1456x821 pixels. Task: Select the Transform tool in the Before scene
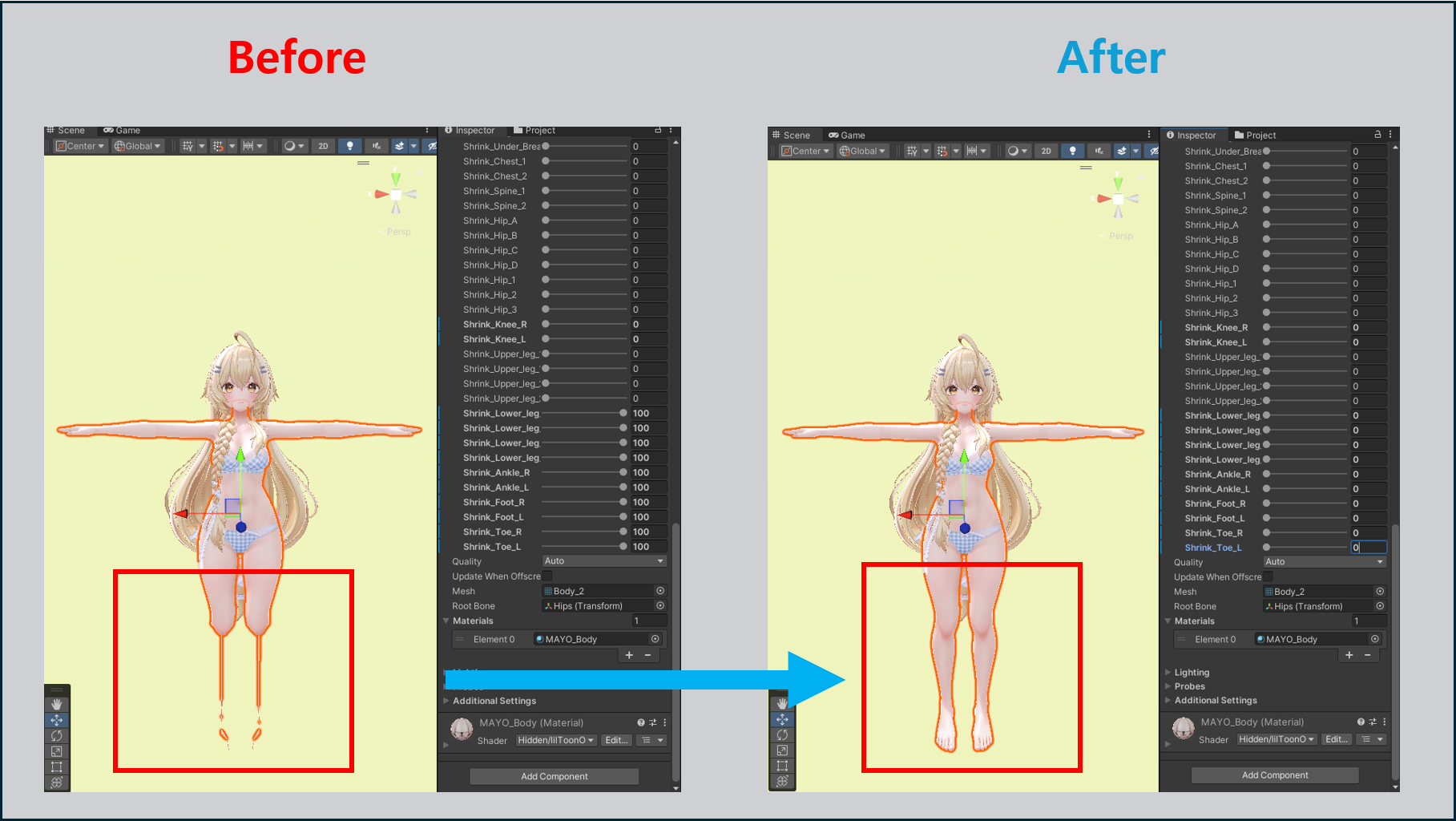coord(57,783)
